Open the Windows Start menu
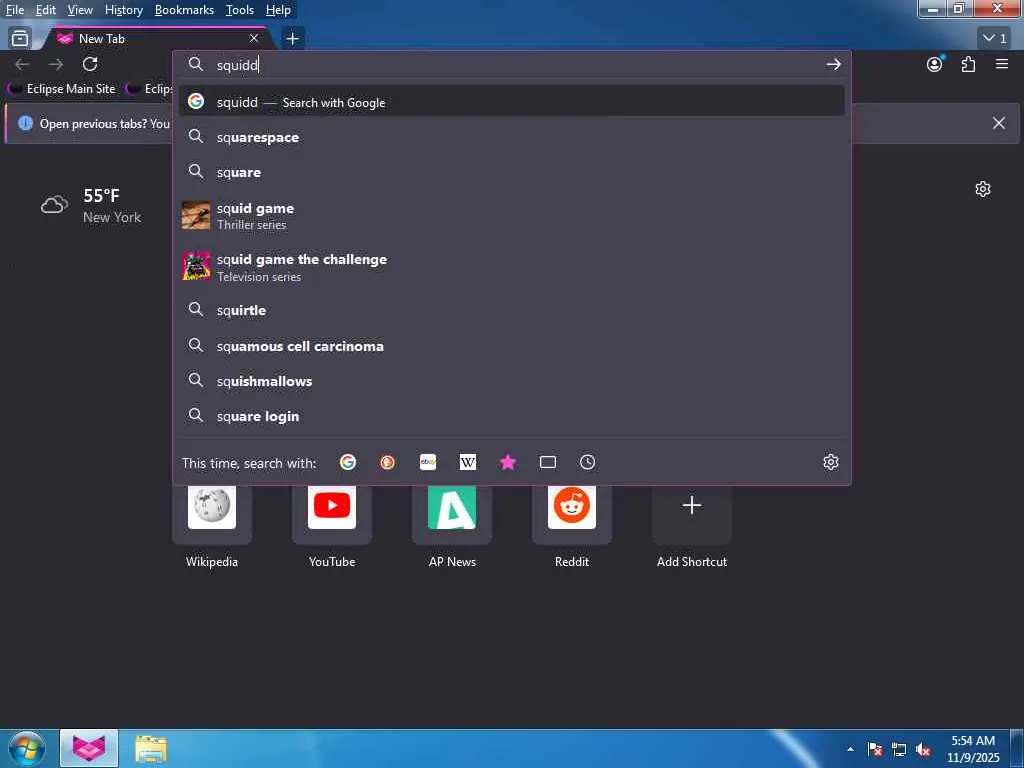 pos(27,749)
